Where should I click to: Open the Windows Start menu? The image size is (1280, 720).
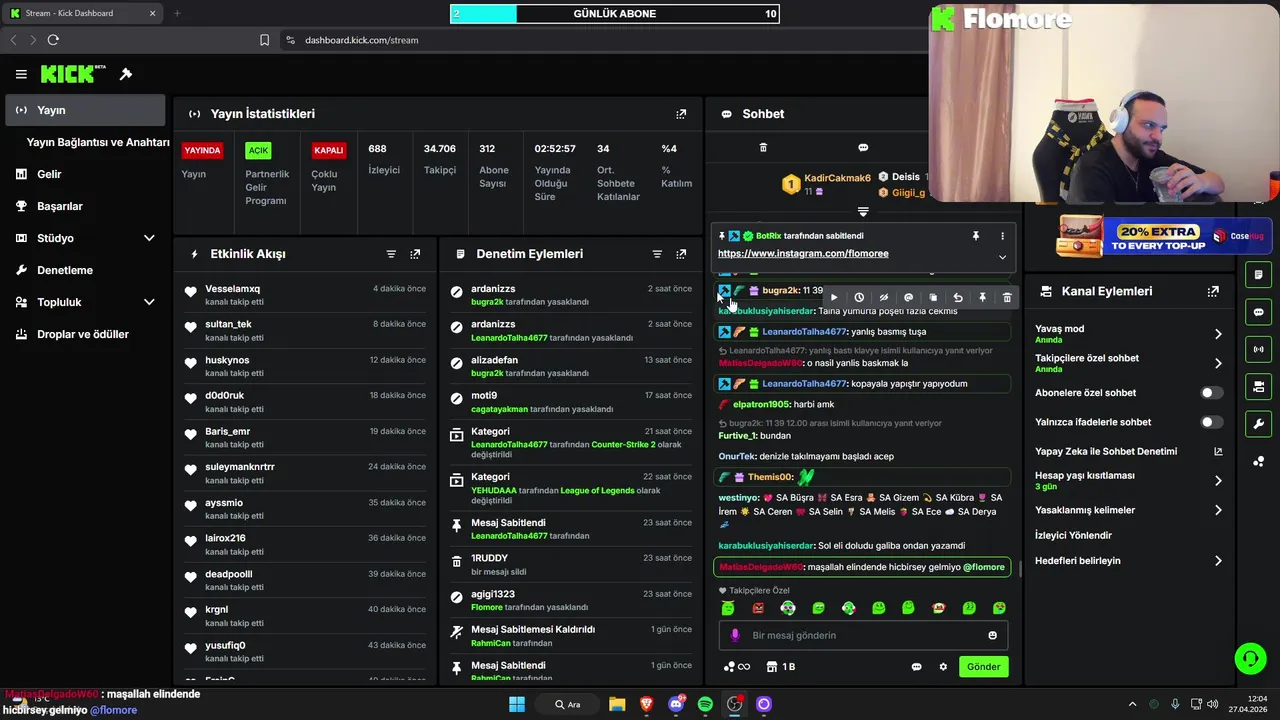coord(517,704)
